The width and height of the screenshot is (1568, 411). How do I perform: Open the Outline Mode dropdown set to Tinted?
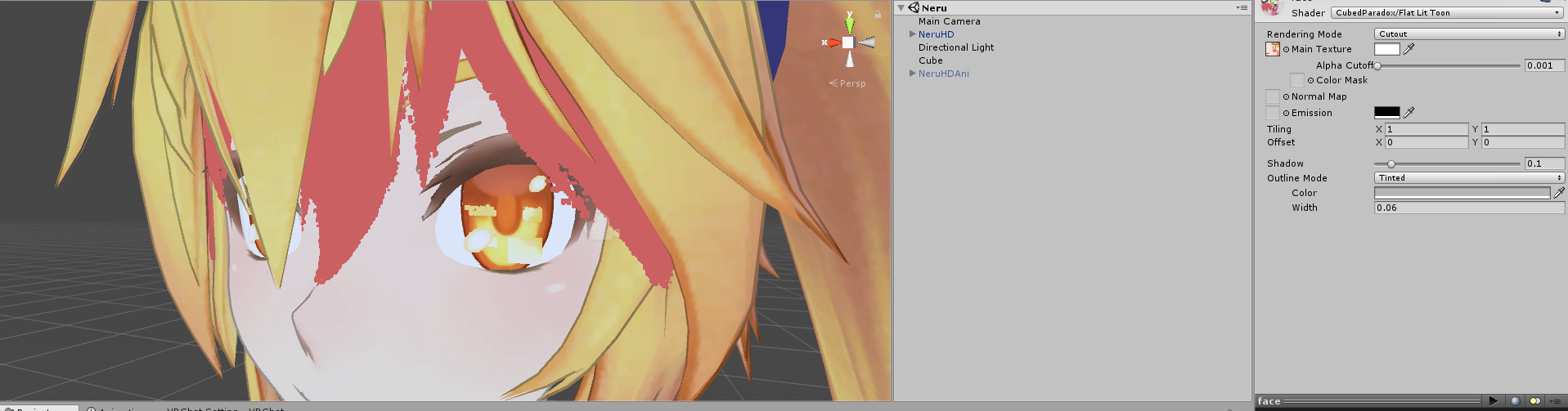(1469, 178)
